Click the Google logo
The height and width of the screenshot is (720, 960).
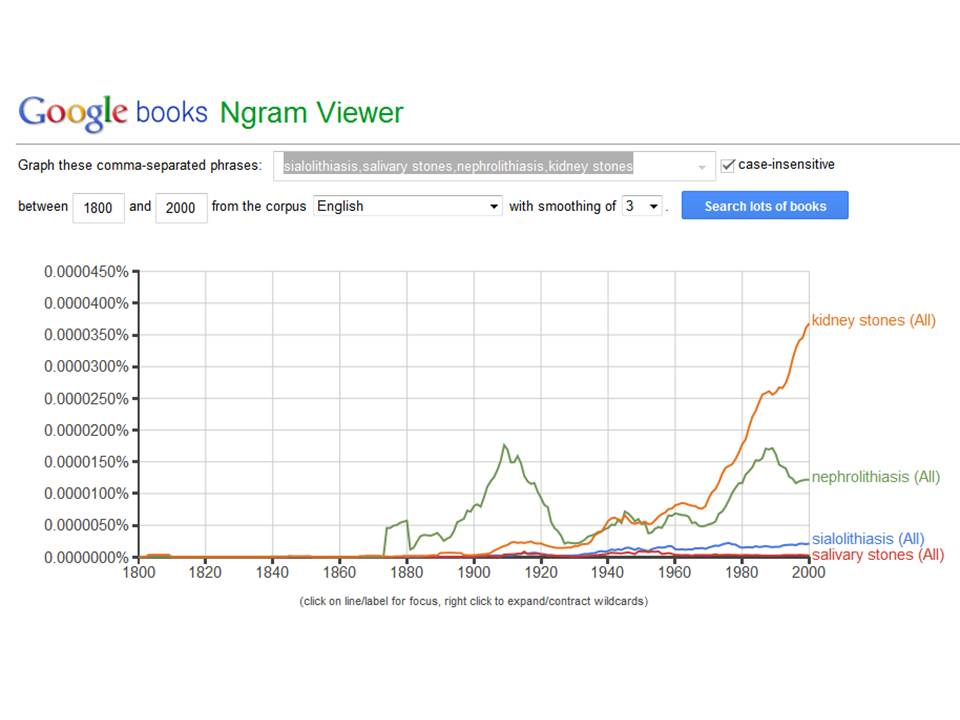[73, 113]
